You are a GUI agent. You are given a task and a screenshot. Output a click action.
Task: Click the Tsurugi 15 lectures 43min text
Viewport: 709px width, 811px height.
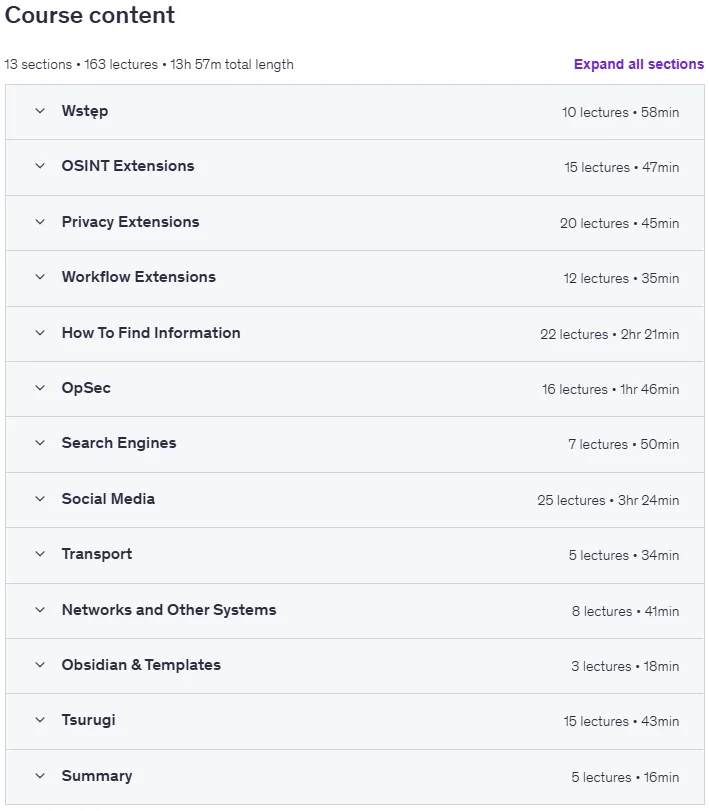(x=622, y=721)
